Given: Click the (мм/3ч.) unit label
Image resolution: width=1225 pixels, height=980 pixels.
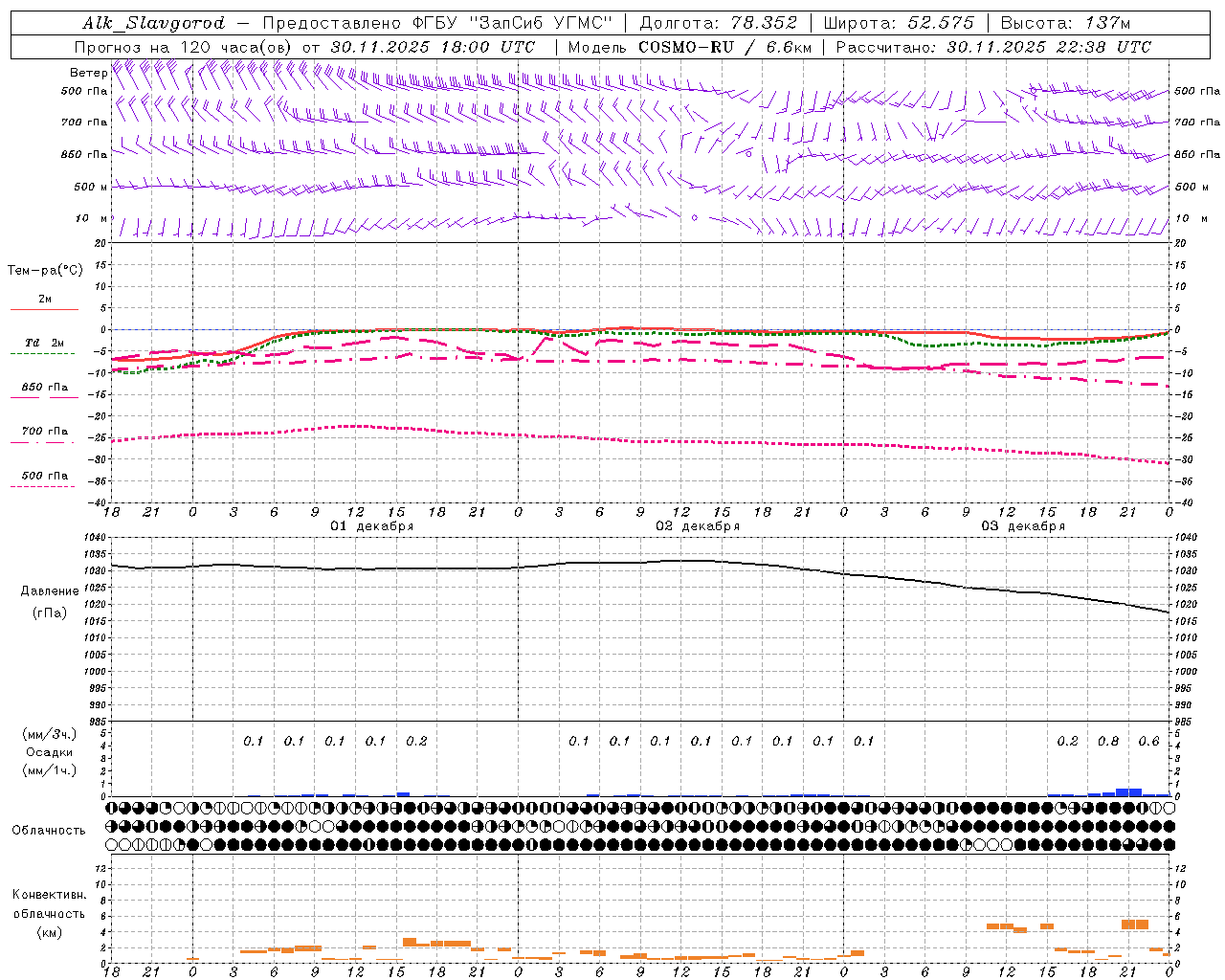Looking at the screenshot, I should pos(50,734).
